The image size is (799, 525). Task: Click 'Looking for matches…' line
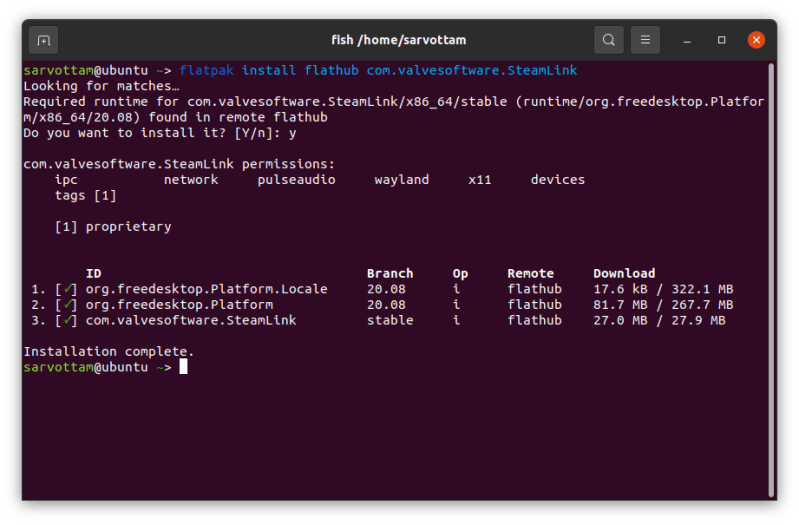pos(101,86)
